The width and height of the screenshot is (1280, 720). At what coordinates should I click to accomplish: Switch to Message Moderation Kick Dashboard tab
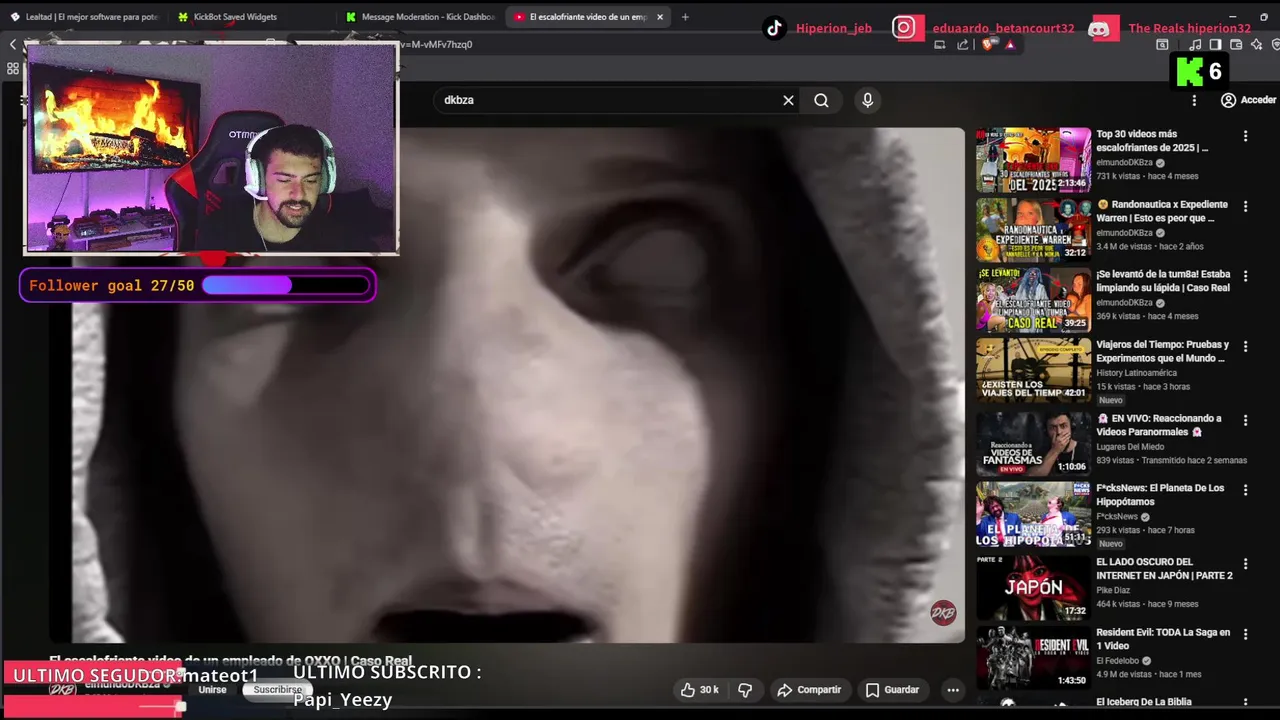point(420,17)
